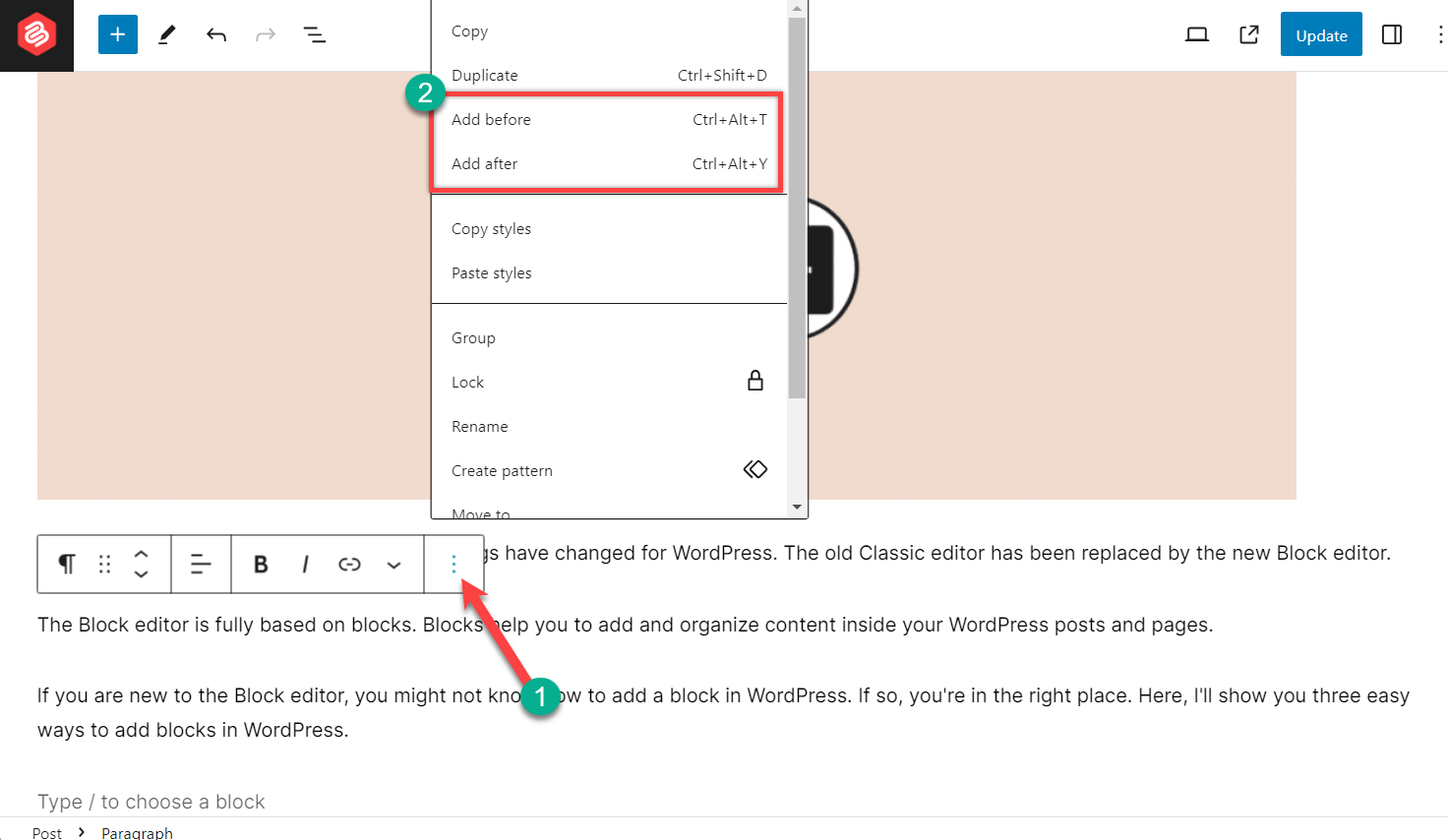The height and width of the screenshot is (840, 1448).
Task: Select the Tools pencil icon
Action: (x=167, y=34)
